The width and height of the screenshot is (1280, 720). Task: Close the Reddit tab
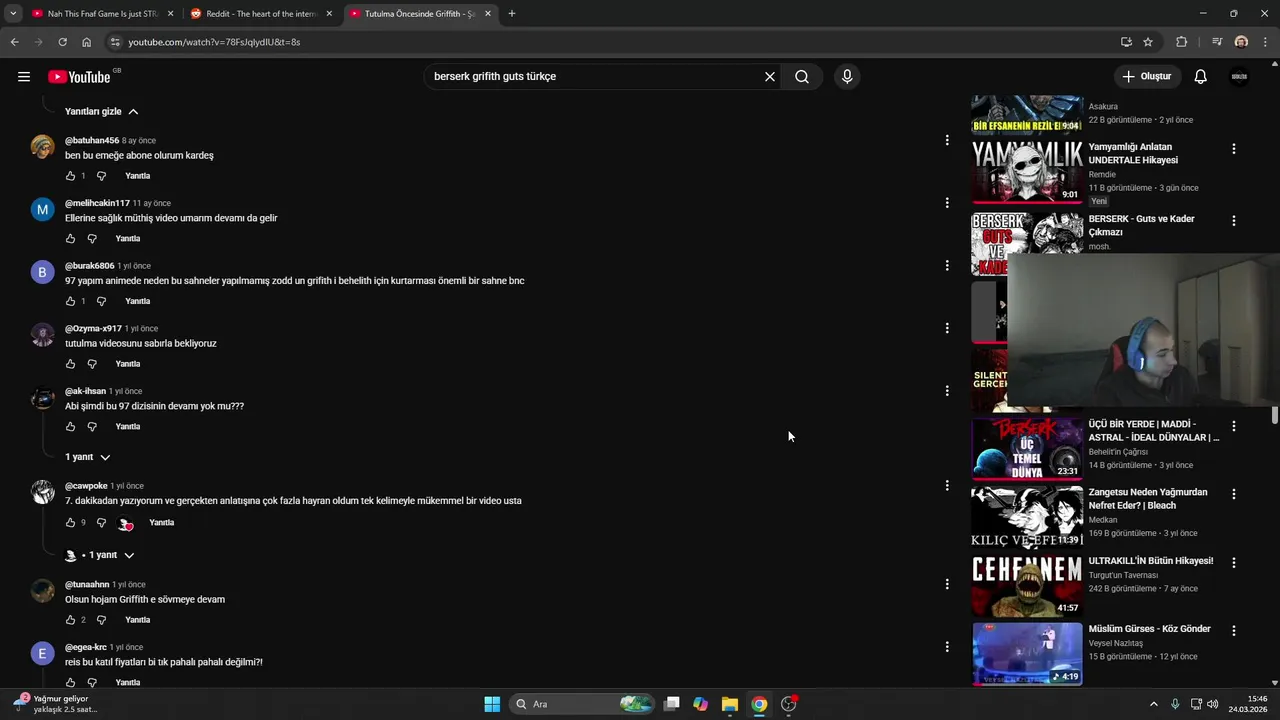click(329, 14)
